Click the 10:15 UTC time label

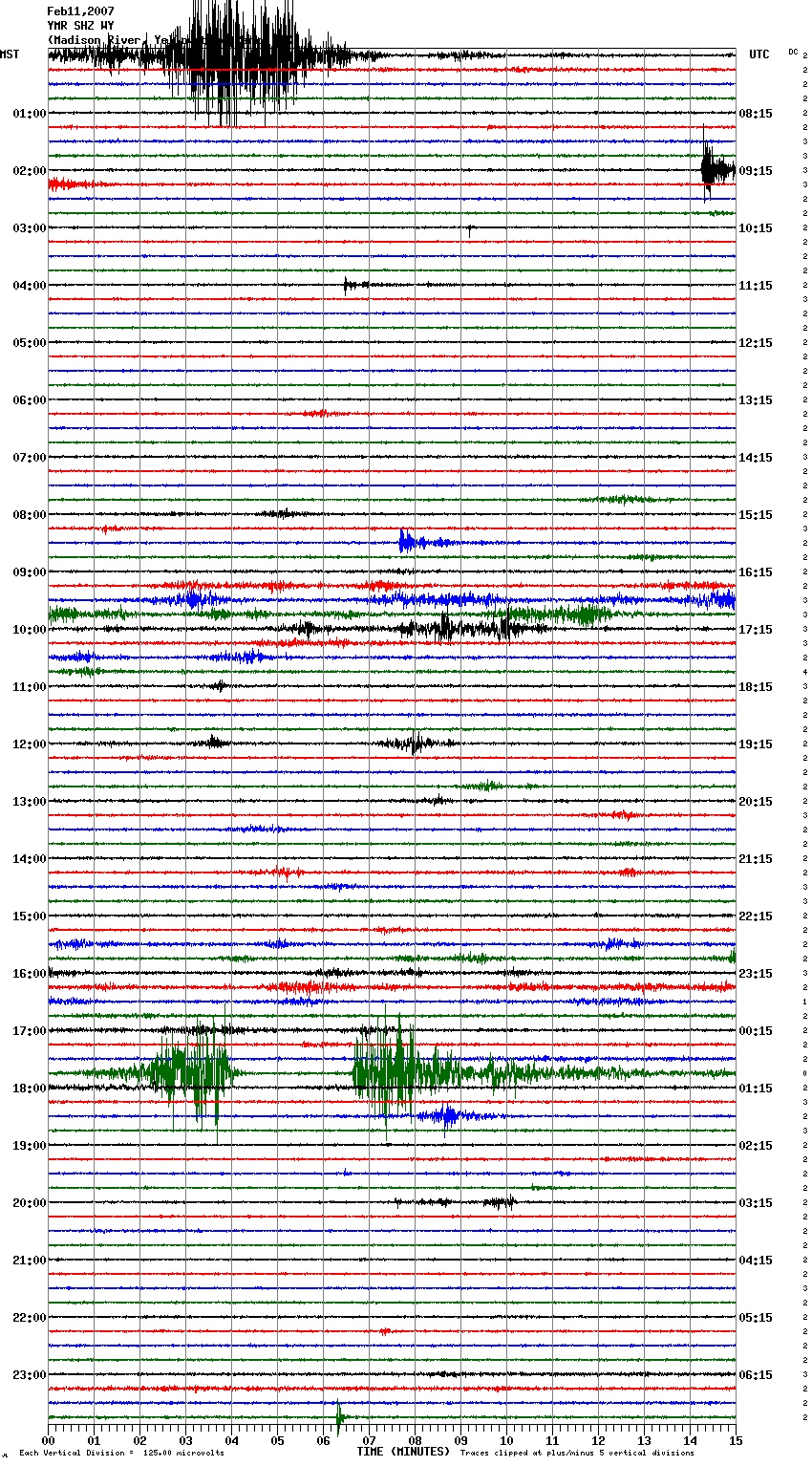756,228
